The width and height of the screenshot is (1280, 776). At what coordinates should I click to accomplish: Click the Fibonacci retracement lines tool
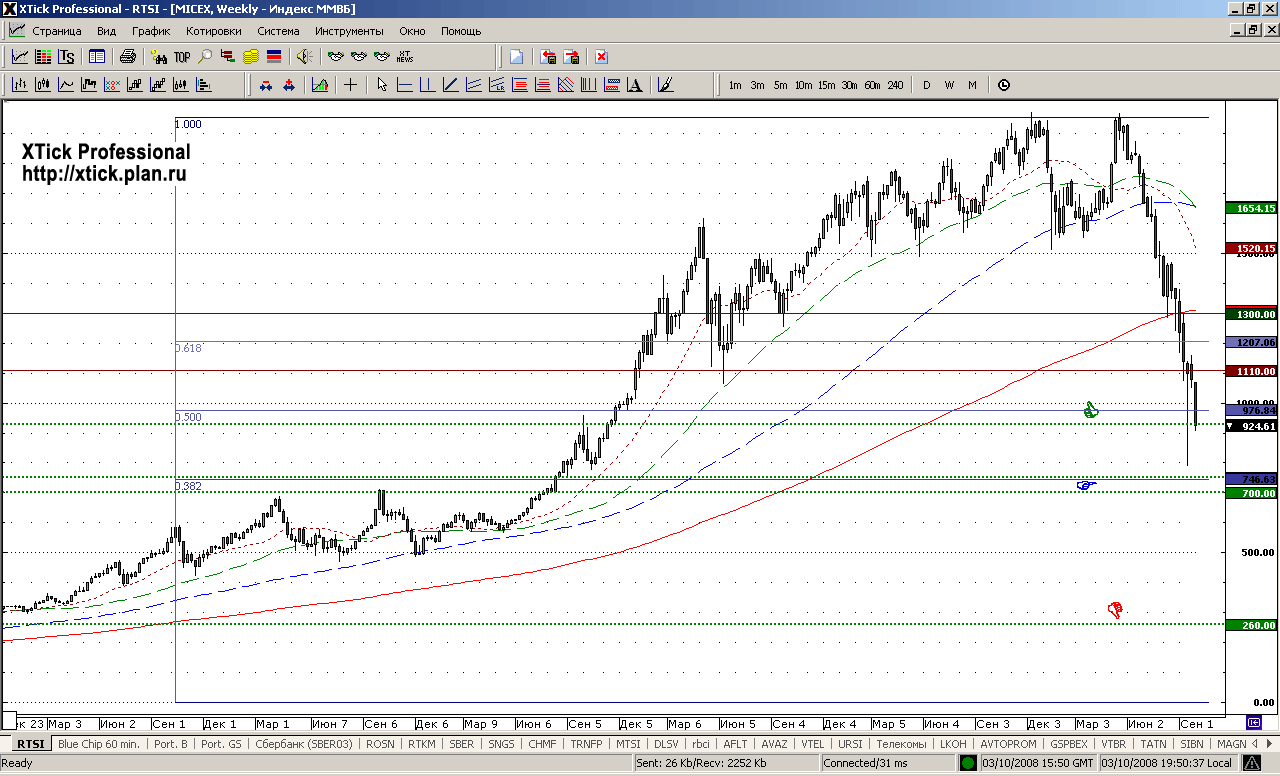coord(520,85)
